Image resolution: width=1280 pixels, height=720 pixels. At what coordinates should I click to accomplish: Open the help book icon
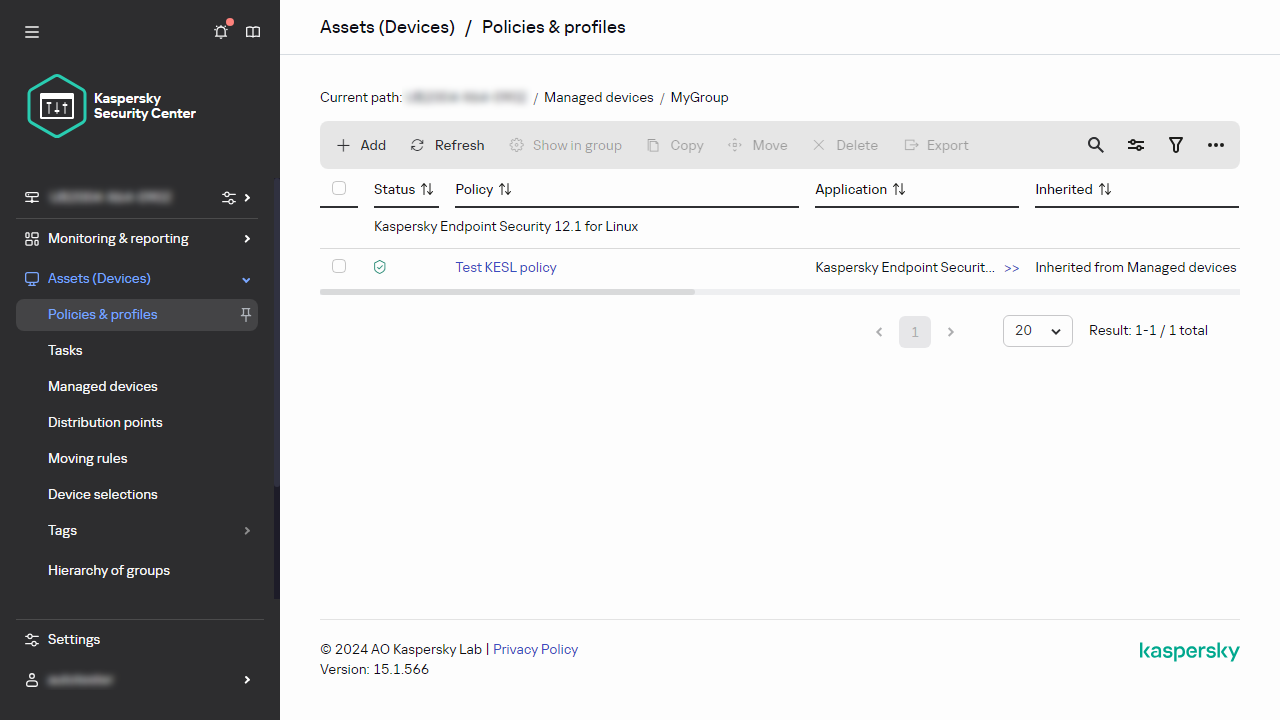pyautogui.click(x=253, y=32)
